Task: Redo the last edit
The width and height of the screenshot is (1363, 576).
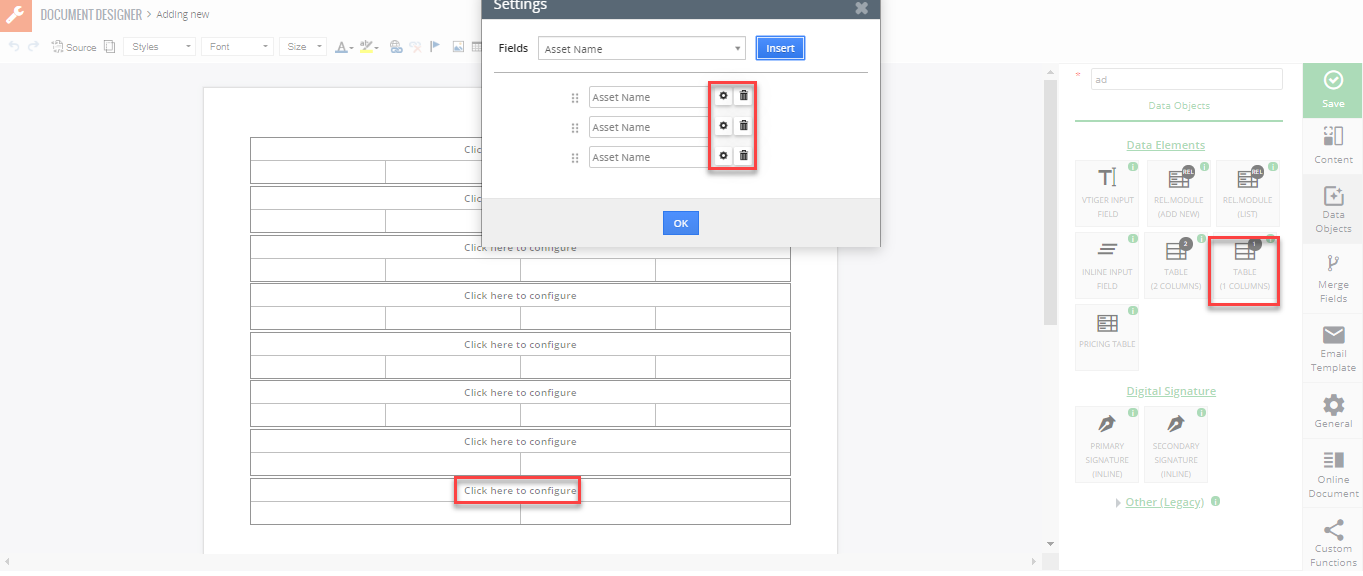Action: point(33,47)
